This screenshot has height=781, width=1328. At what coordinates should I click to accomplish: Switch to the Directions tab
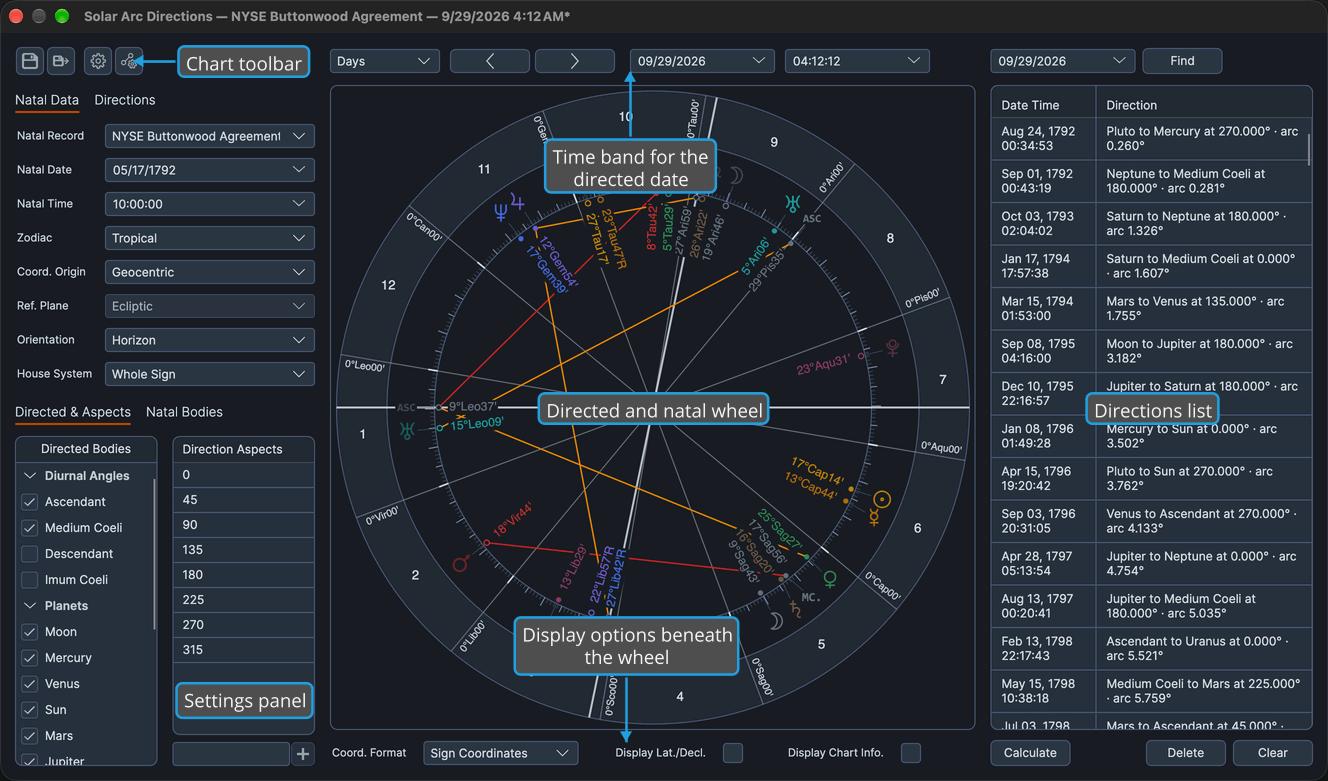[125, 100]
